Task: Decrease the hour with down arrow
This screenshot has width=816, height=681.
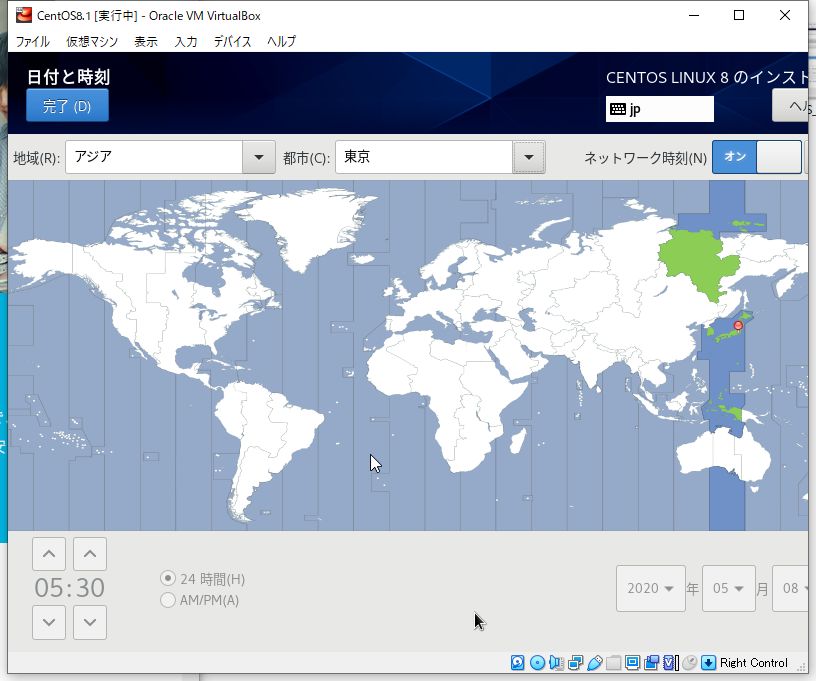Action: pyautogui.click(x=49, y=622)
